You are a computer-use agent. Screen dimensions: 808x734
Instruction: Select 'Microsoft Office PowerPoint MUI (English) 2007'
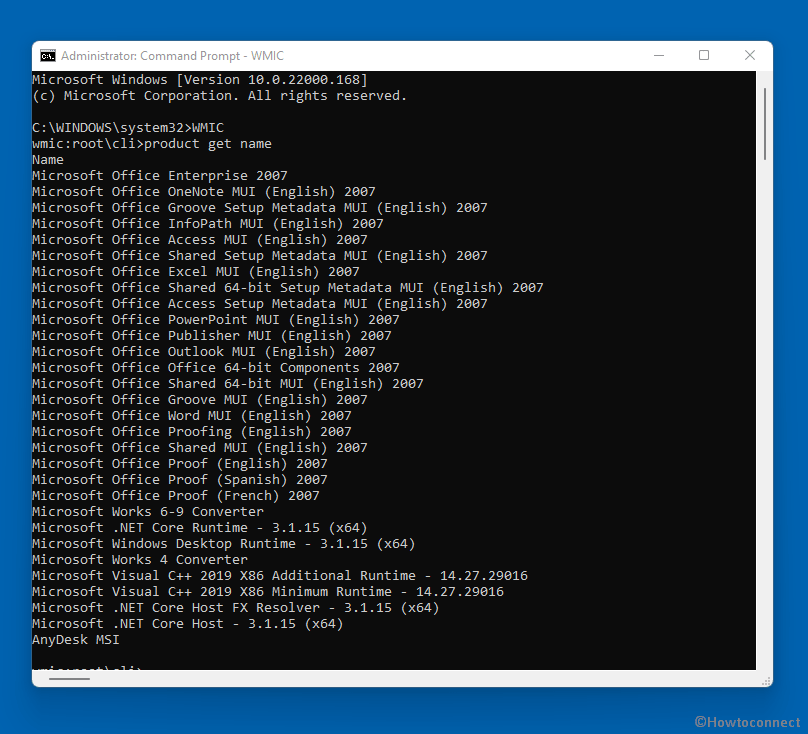tap(216, 320)
